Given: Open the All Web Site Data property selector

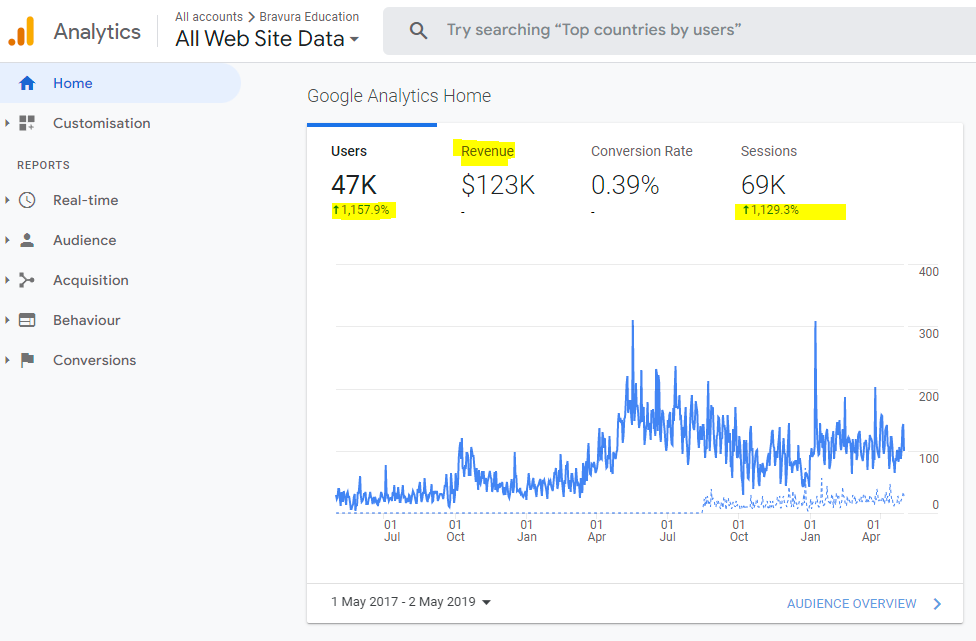Looking at the screenshot, I should 265,37.
